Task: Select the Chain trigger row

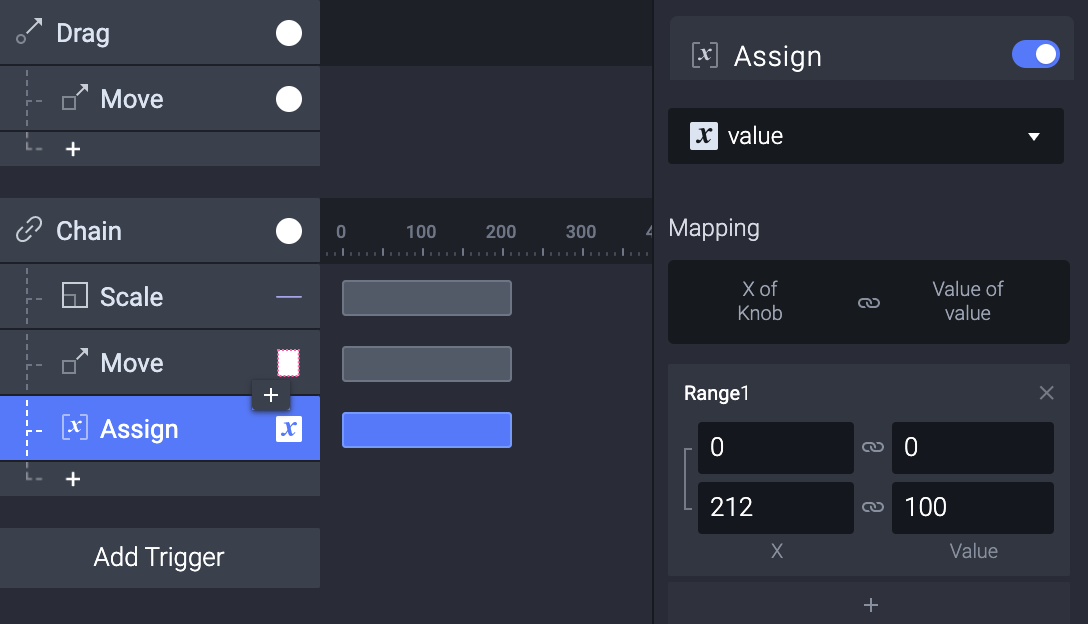Action: coord(160,230)
